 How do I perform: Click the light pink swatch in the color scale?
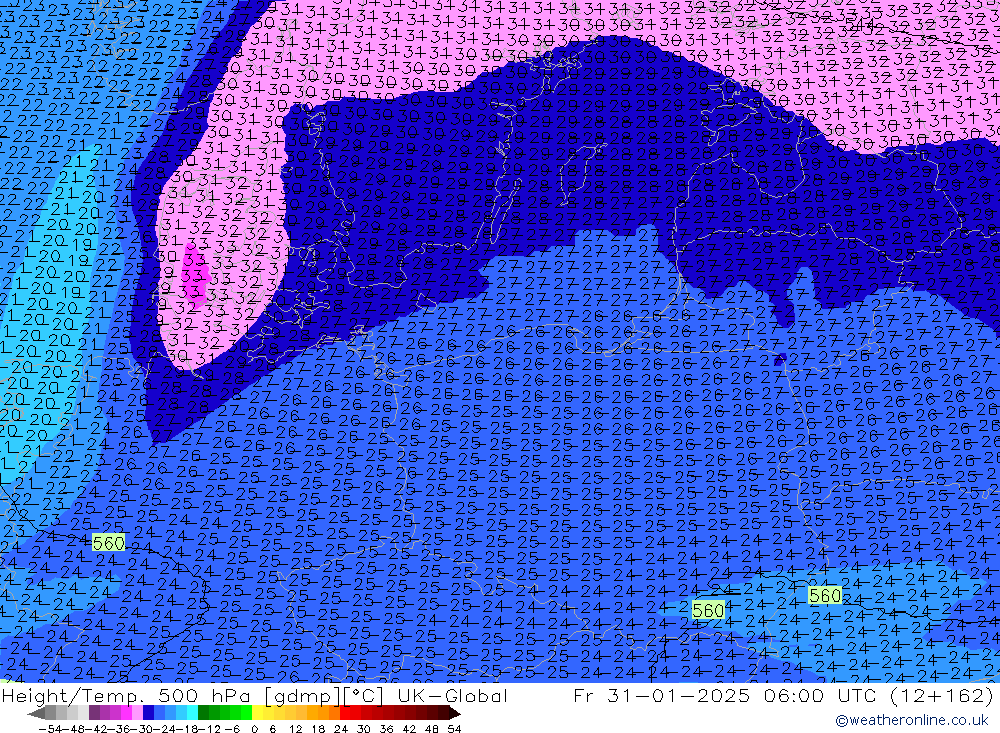[137, 713]
